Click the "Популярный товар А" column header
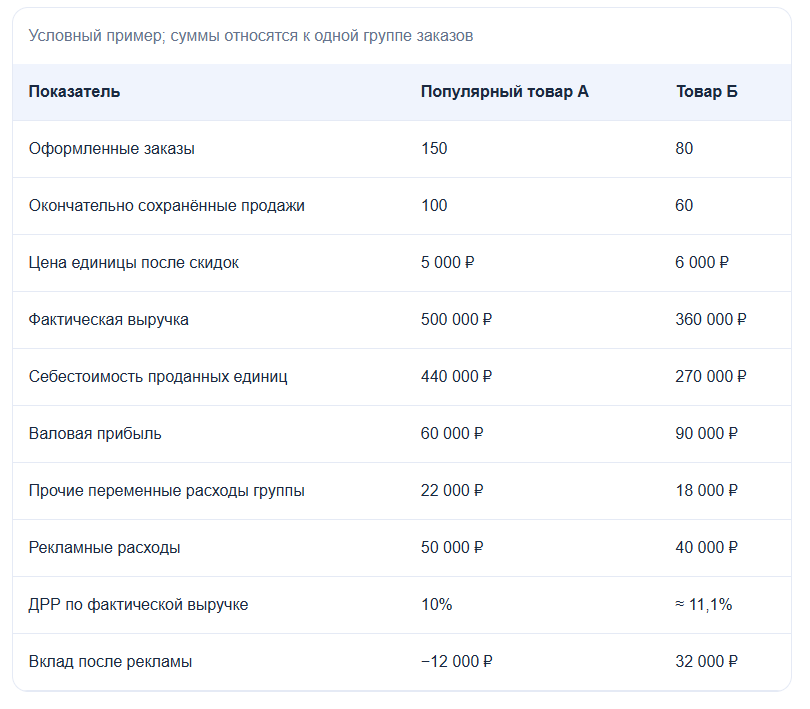The image size is (810, 709). 504,91
